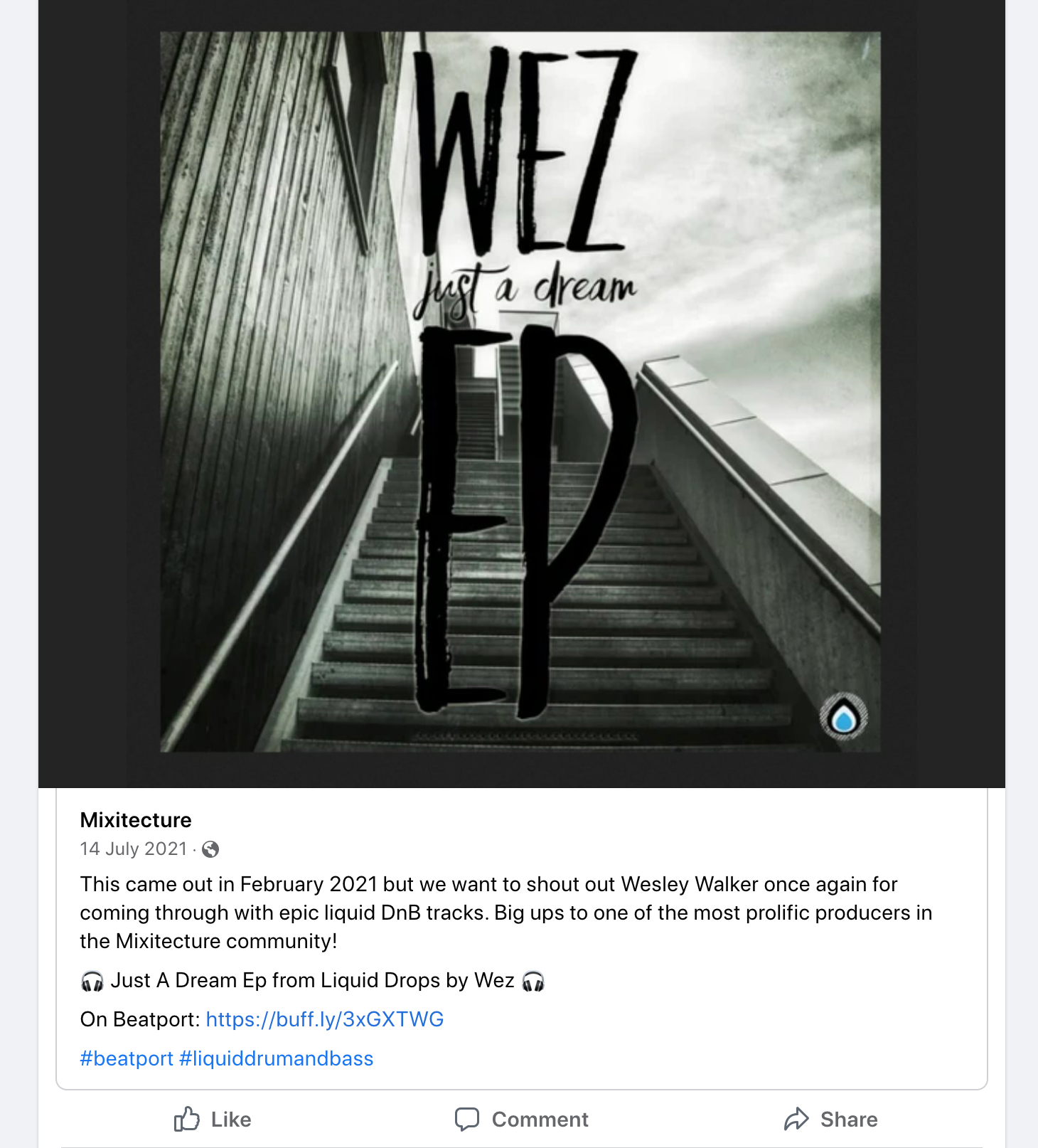Image resolution: width=1038 pixels, height=1148 pixels.
Task: Click the Liquid Drops logo on artwork
Action: (x=844, y=717)
